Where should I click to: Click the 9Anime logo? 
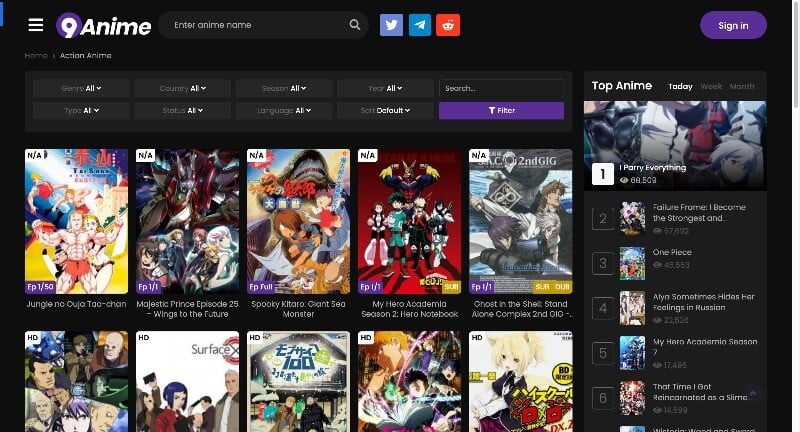(104, 26)
